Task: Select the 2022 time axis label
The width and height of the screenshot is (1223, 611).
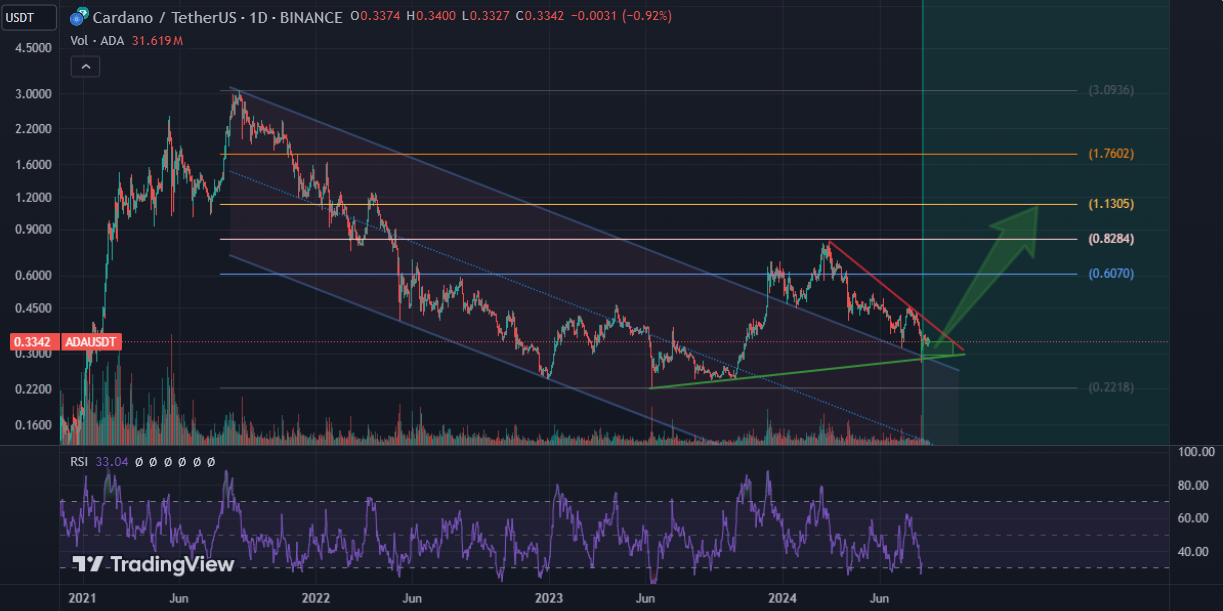Action: point(316,598)
